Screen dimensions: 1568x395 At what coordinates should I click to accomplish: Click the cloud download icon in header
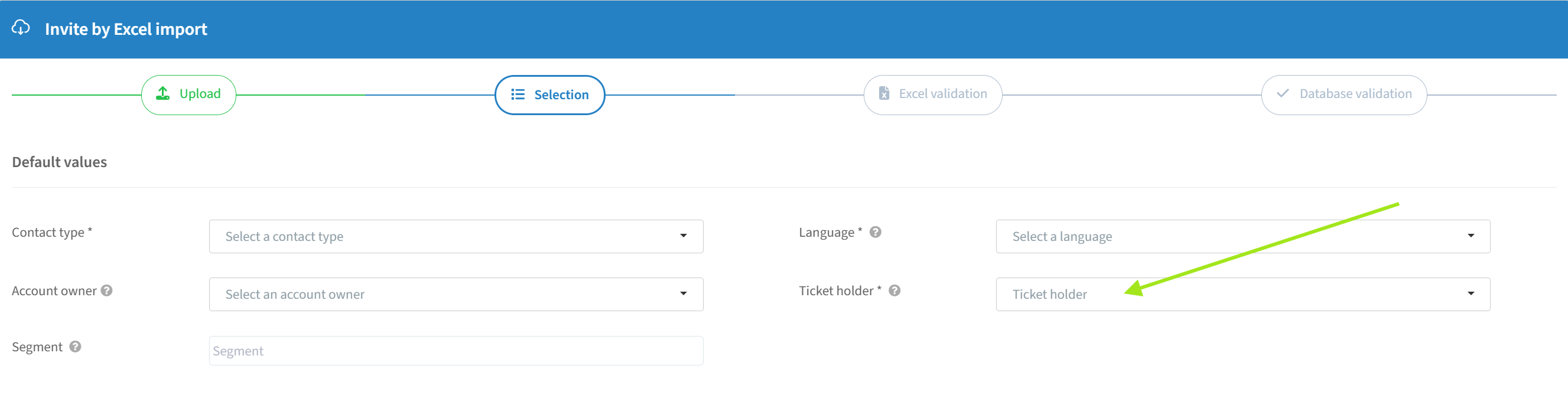click(x=21, y=28)
